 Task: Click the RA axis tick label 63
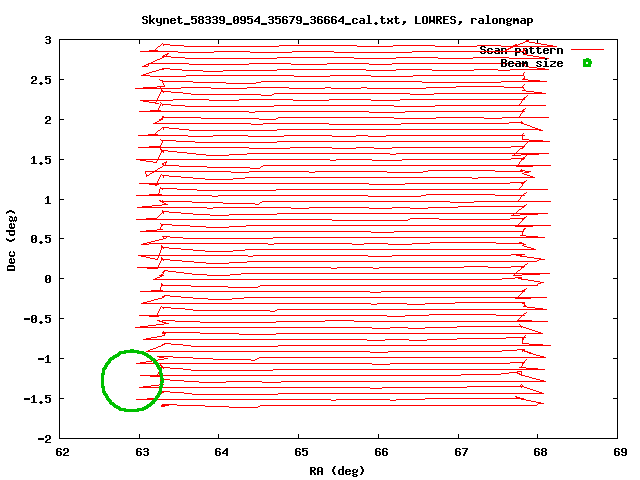click(x=142, y=452)
